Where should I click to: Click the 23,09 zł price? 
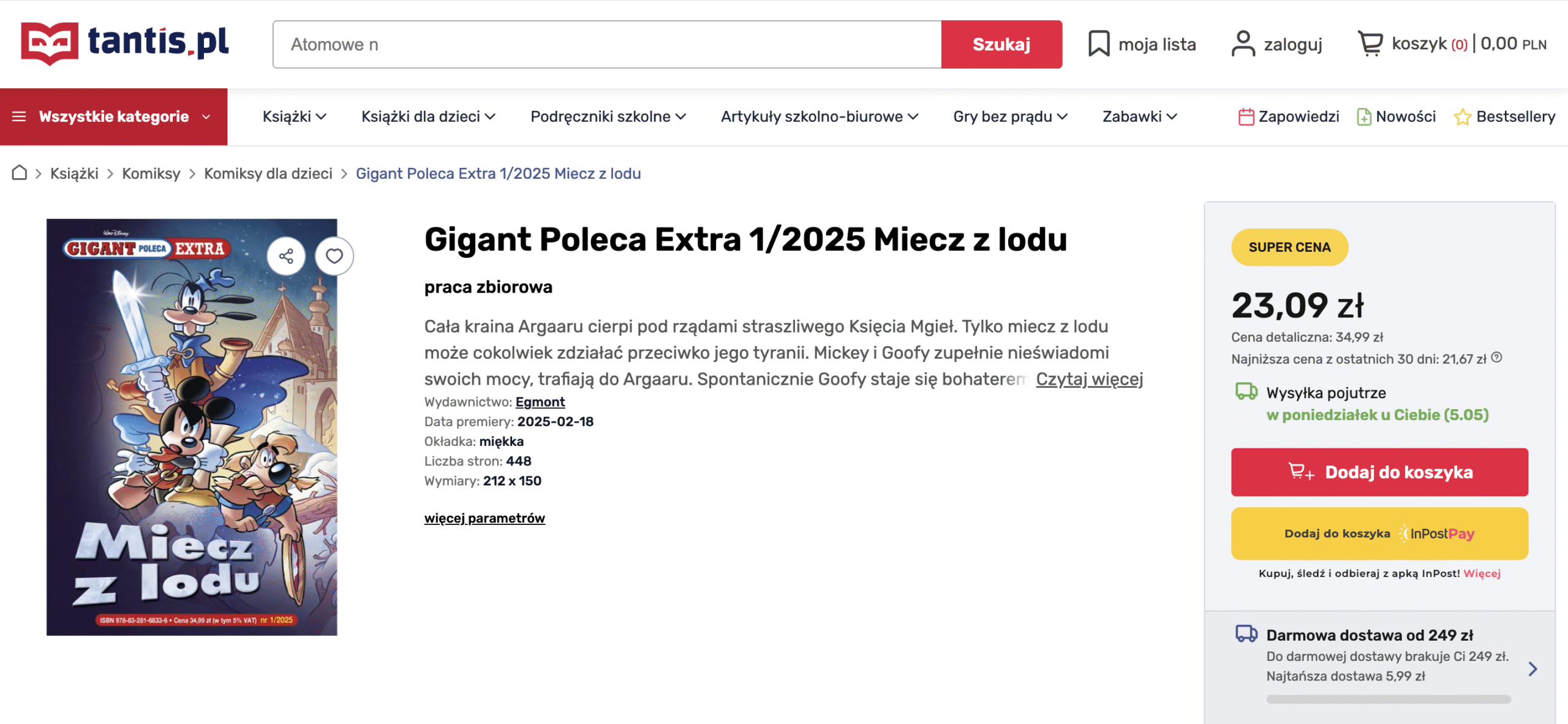1298,305
